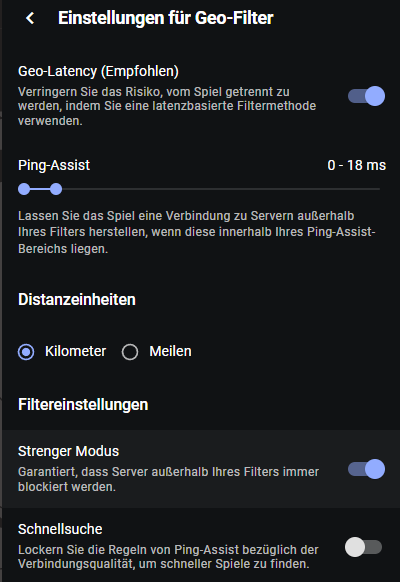The image size is (400, 582).
Task: Select the Kilometer radio button
Action: (x=26, y=352)
